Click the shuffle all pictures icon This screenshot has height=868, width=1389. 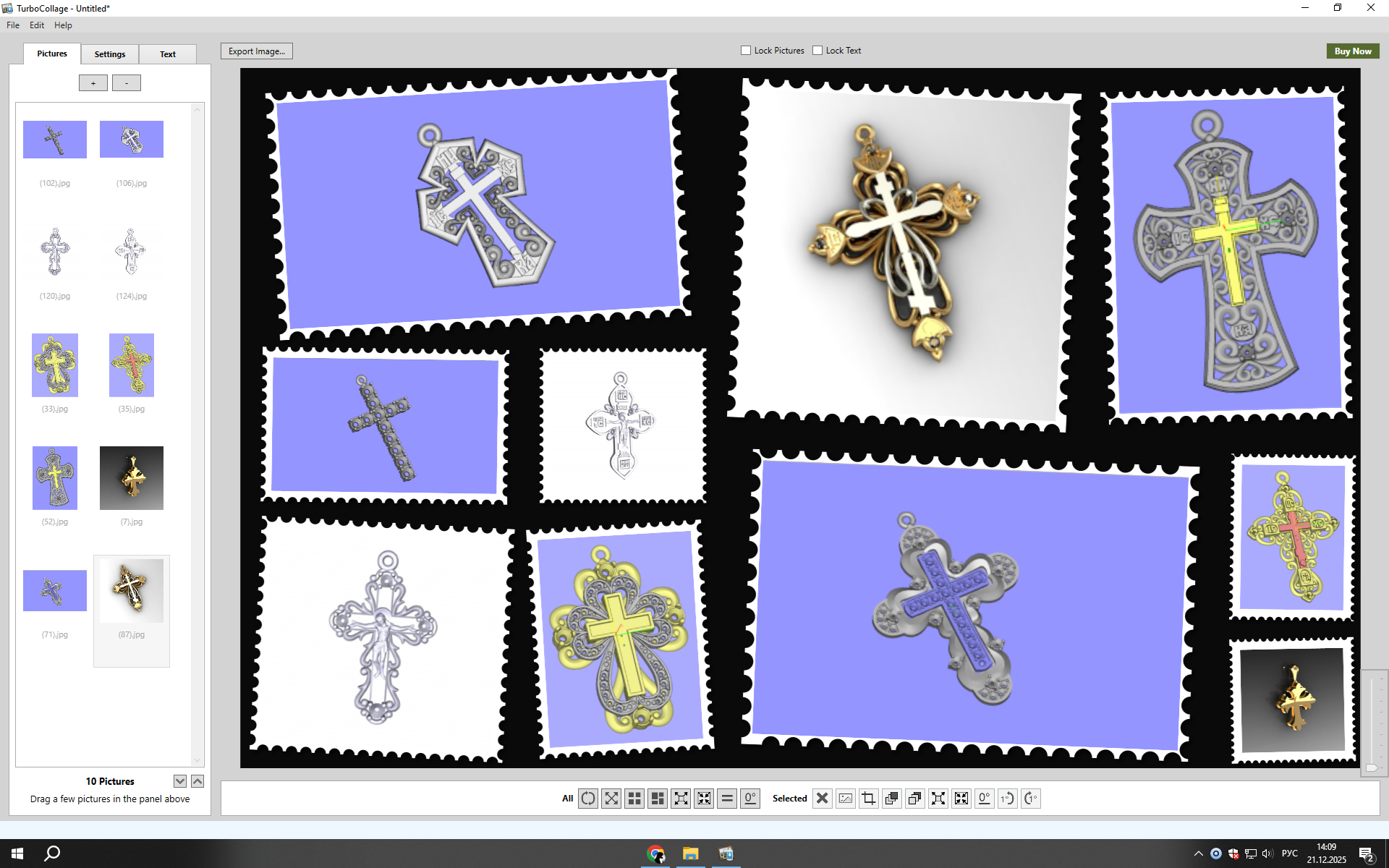pyautogui.click(x=588, y=799)
